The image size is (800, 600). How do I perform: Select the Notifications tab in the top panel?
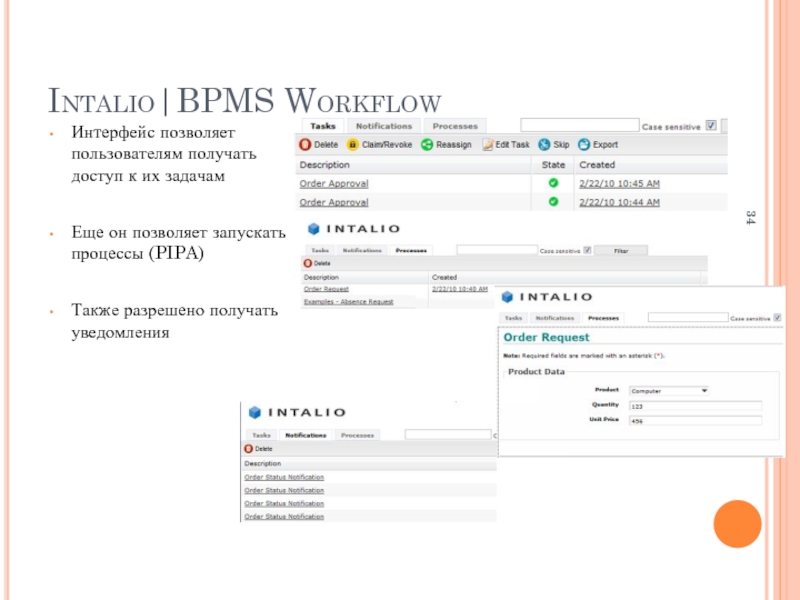(x=384, y=126)
